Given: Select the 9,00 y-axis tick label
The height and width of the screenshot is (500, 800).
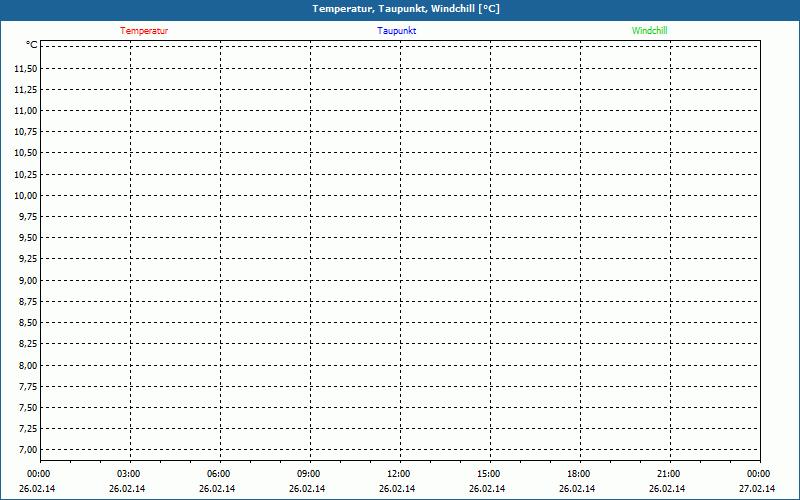Looking at the screenshot, I should pyautogui.click(x=27, y=280).
